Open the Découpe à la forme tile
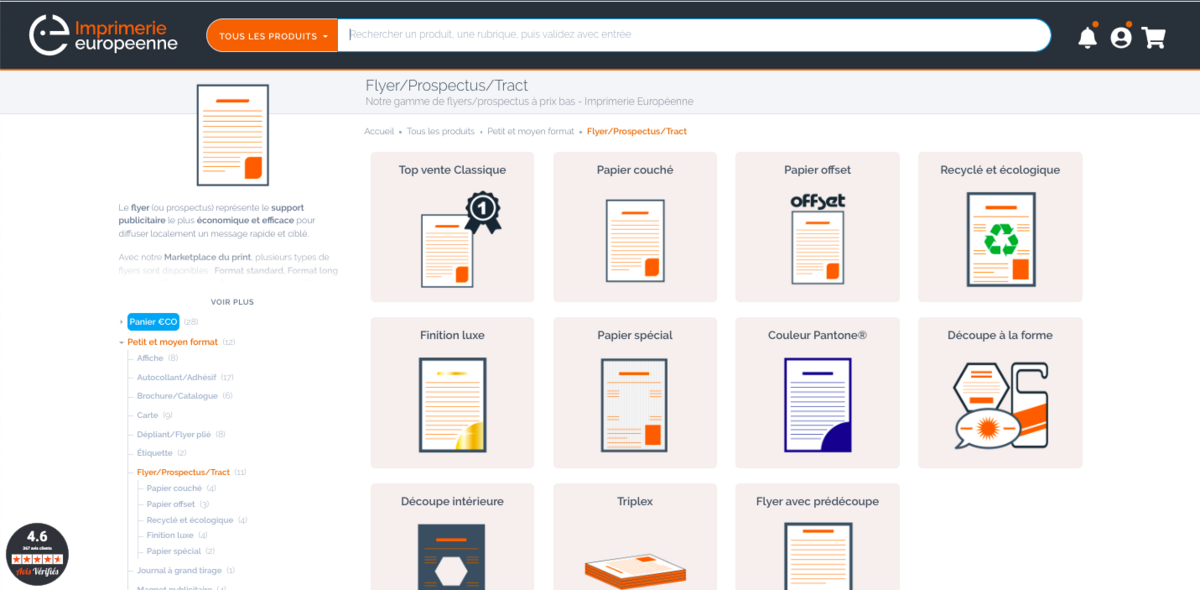 coord(1000,393)
